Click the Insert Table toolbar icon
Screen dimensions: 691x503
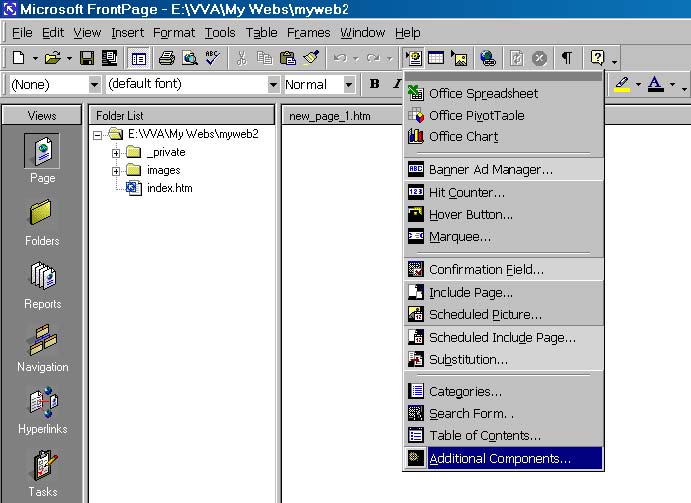point(436,58)
